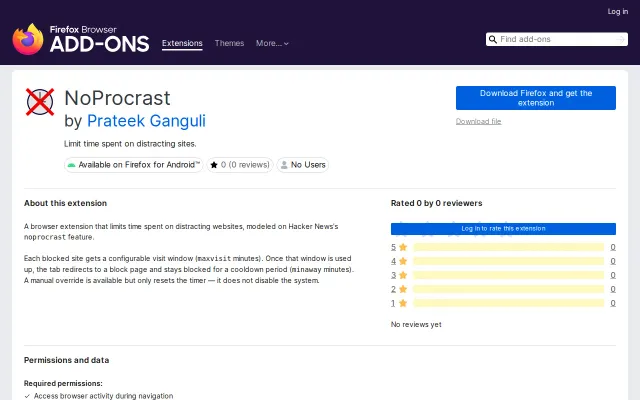
Task: Click Log in to rate this extension
Action: (x=503, y=229)
